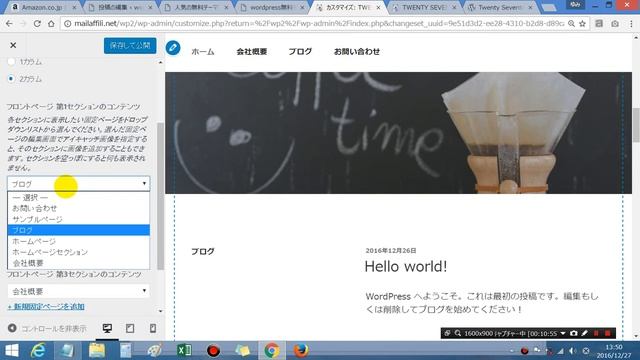Choose ホームページ in the dropdown list
This screenshot has height=360, width=640.
click(78, 241)
